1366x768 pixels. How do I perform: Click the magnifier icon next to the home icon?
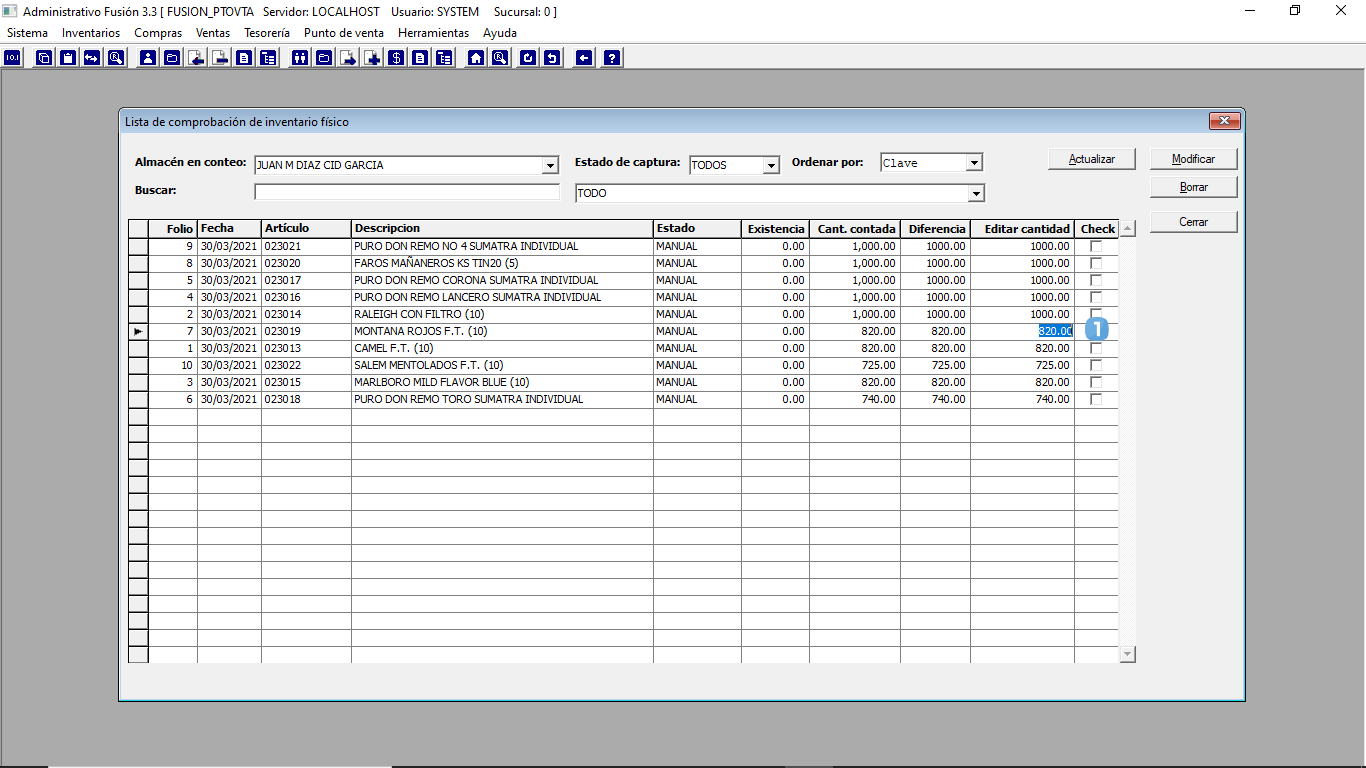coord(500,58)
